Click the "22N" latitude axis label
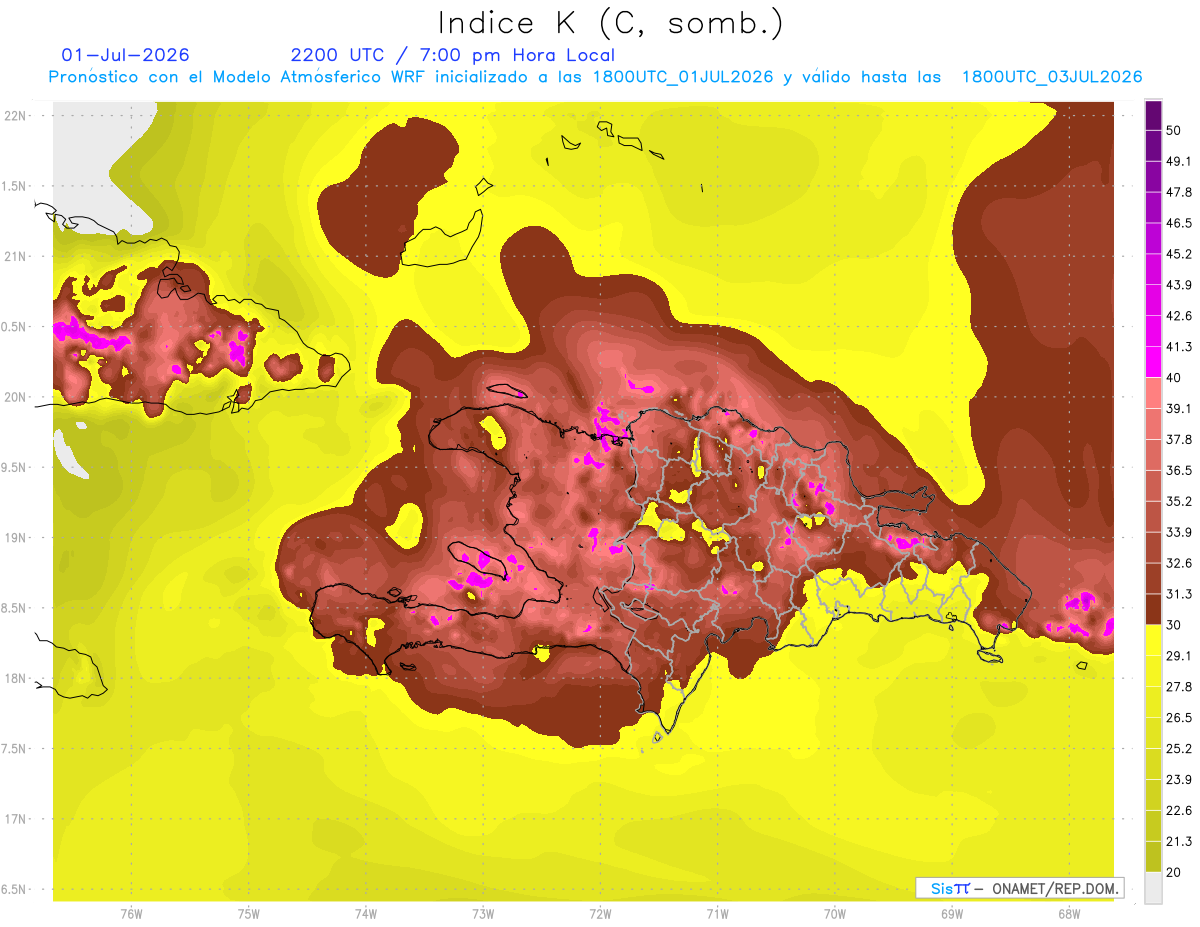Viewport: 1200px width, 927px height. pyautogui.click(x=15, y=116)
